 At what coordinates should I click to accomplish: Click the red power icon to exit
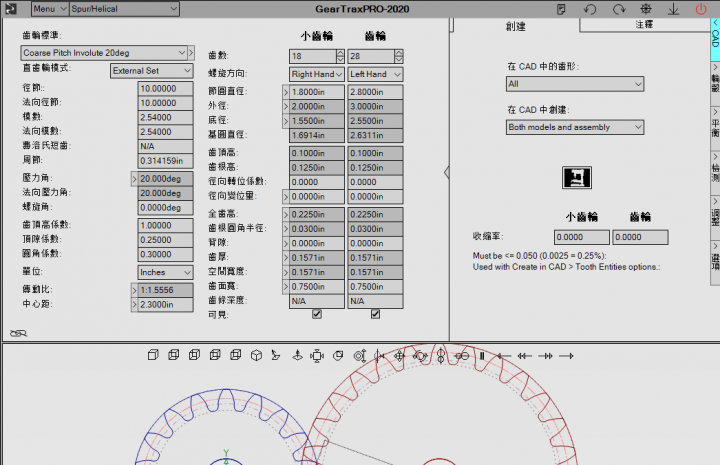coord(700,9)
